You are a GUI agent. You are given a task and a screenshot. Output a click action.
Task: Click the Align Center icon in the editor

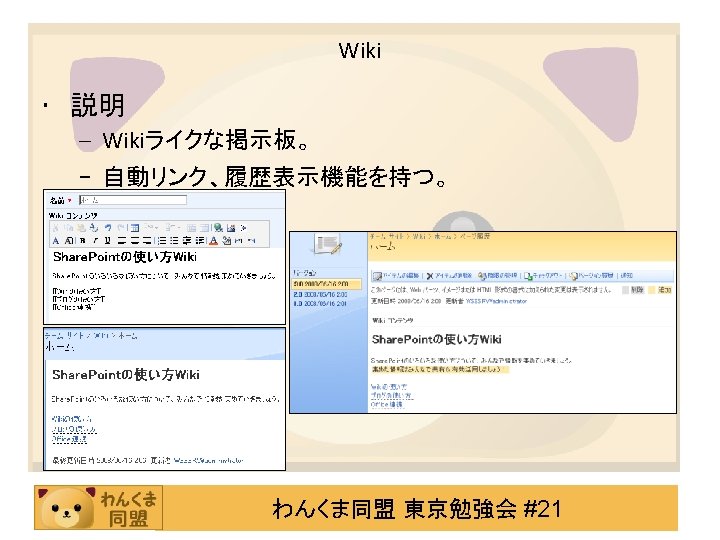(x=135, y=241)
